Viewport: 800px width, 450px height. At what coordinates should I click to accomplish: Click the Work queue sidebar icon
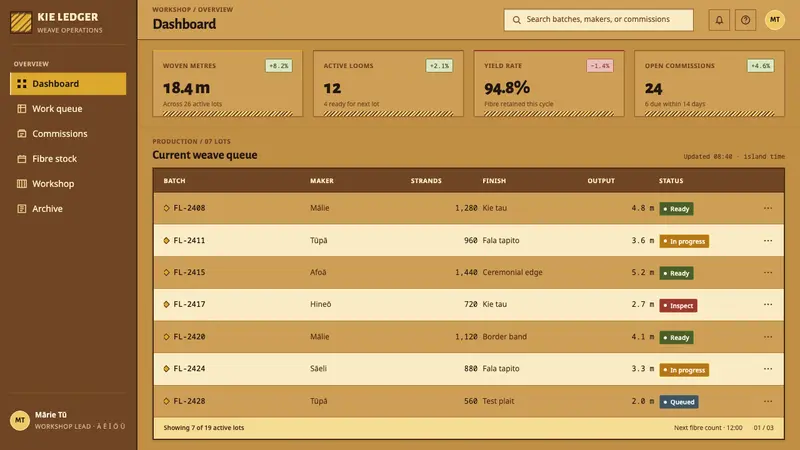[21, 109]
